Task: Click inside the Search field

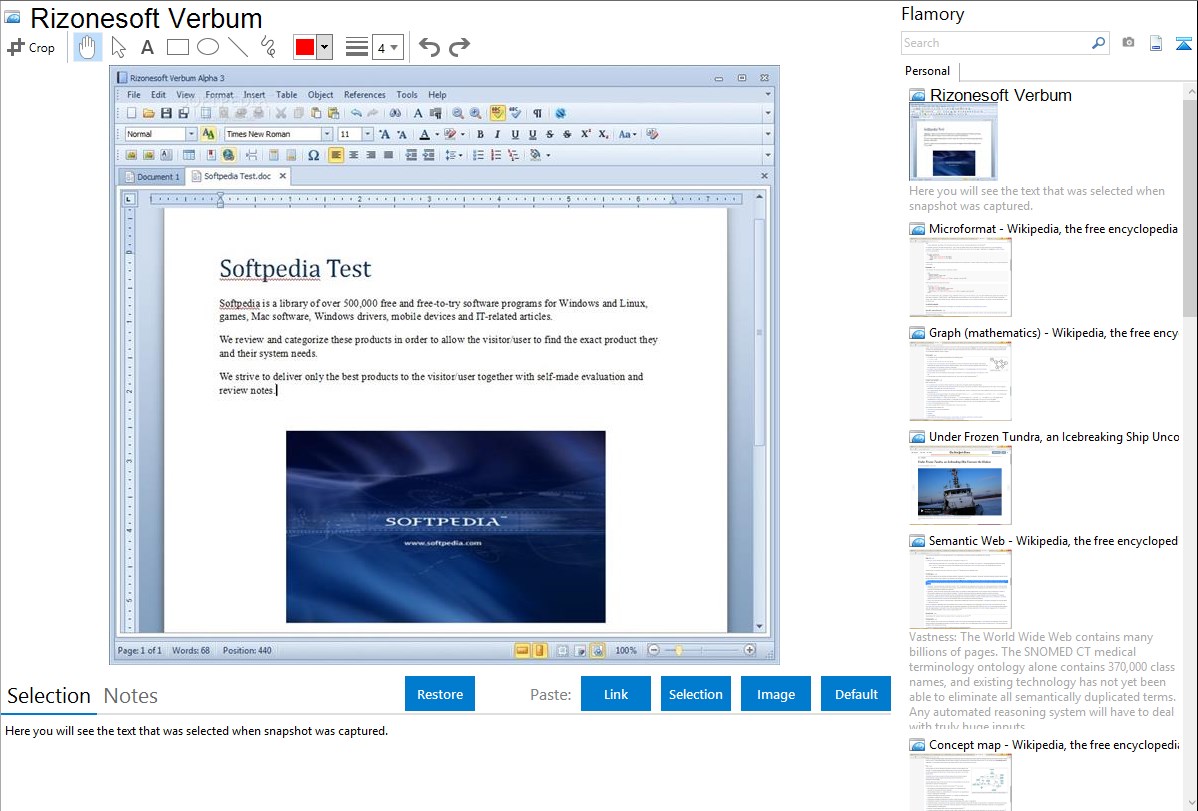Action: (995, 43)
